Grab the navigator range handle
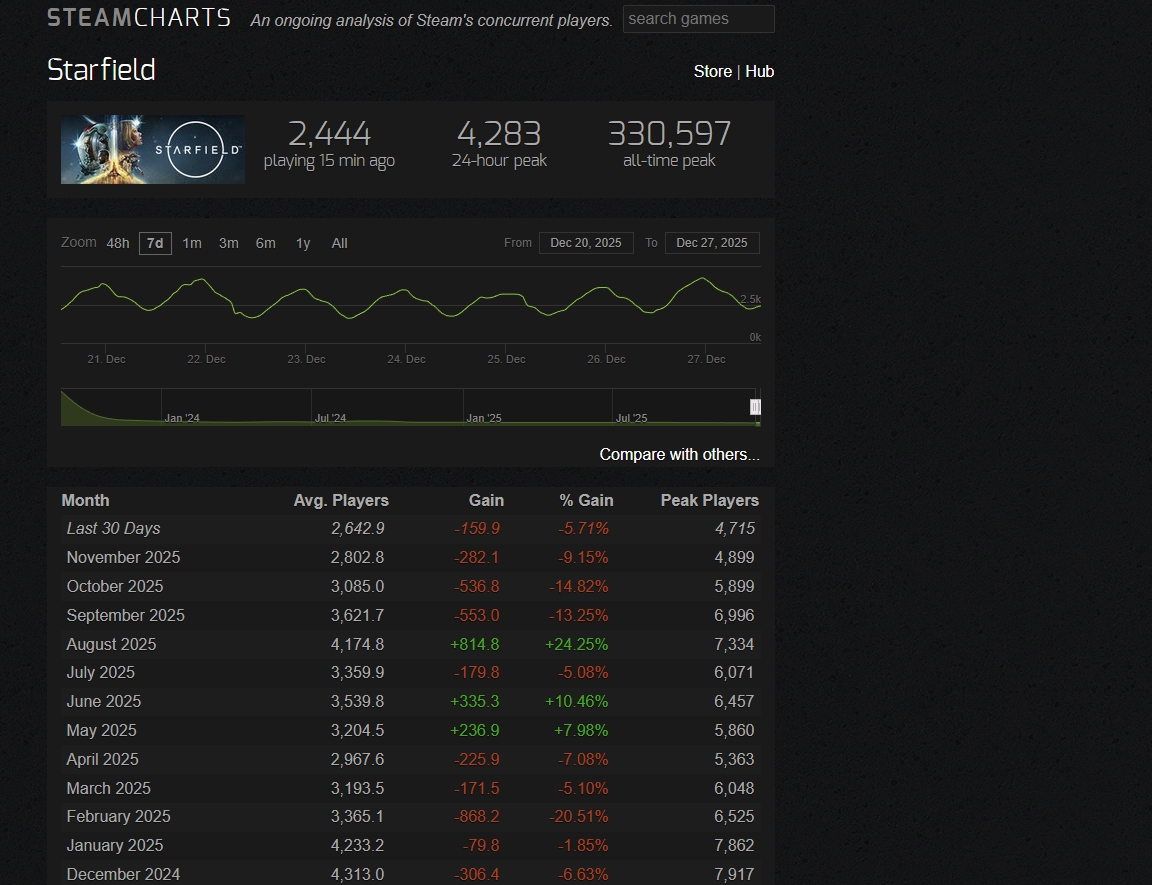 755,407
